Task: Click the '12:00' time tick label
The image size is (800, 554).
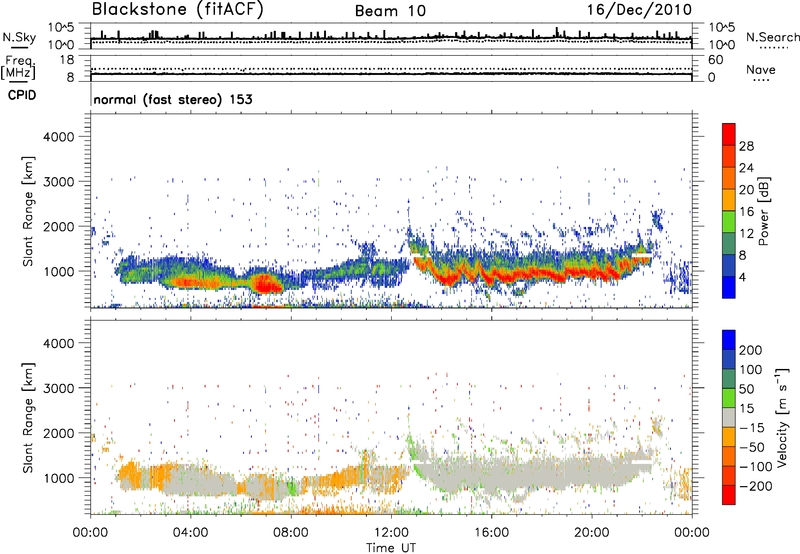Action: 391,533
